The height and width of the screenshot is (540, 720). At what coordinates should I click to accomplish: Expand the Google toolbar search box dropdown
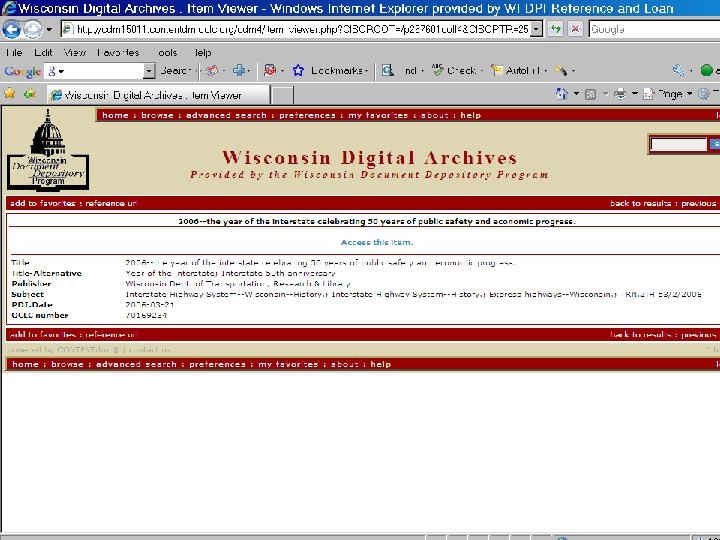click(149, 71)
